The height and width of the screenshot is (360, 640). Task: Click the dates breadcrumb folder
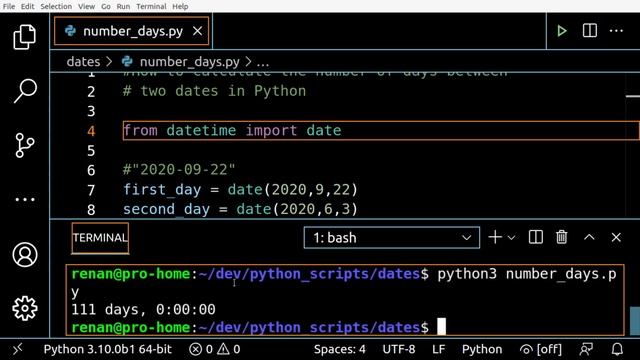click(83, 62)
